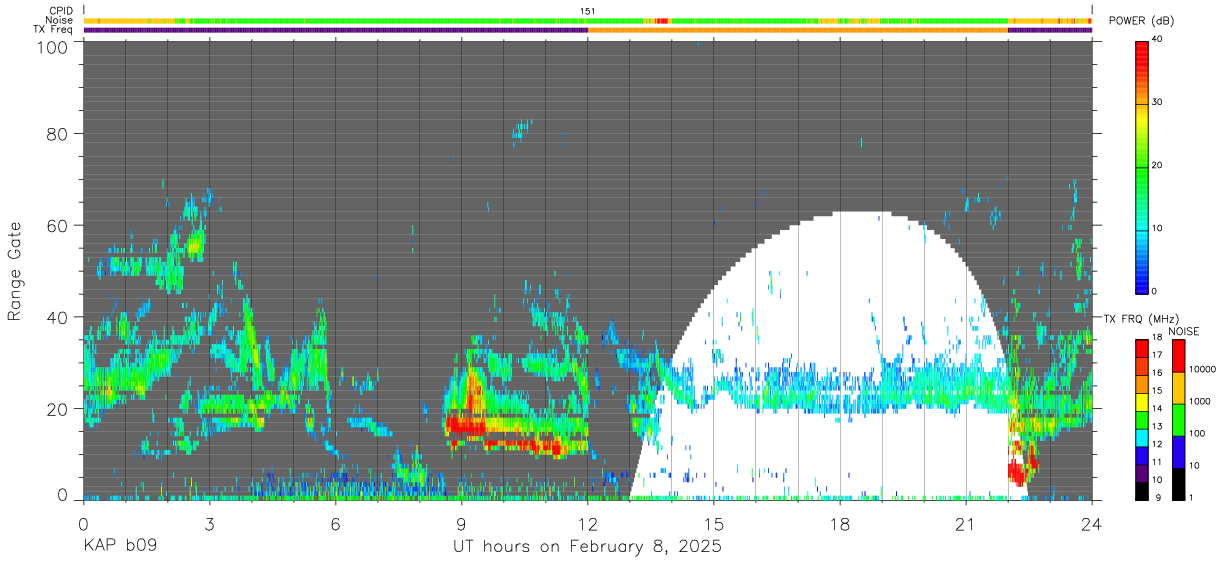Viewport: 1228px width, 567px height.
Task: Click the 60 label on Range Gate axis
Action: 59,225
